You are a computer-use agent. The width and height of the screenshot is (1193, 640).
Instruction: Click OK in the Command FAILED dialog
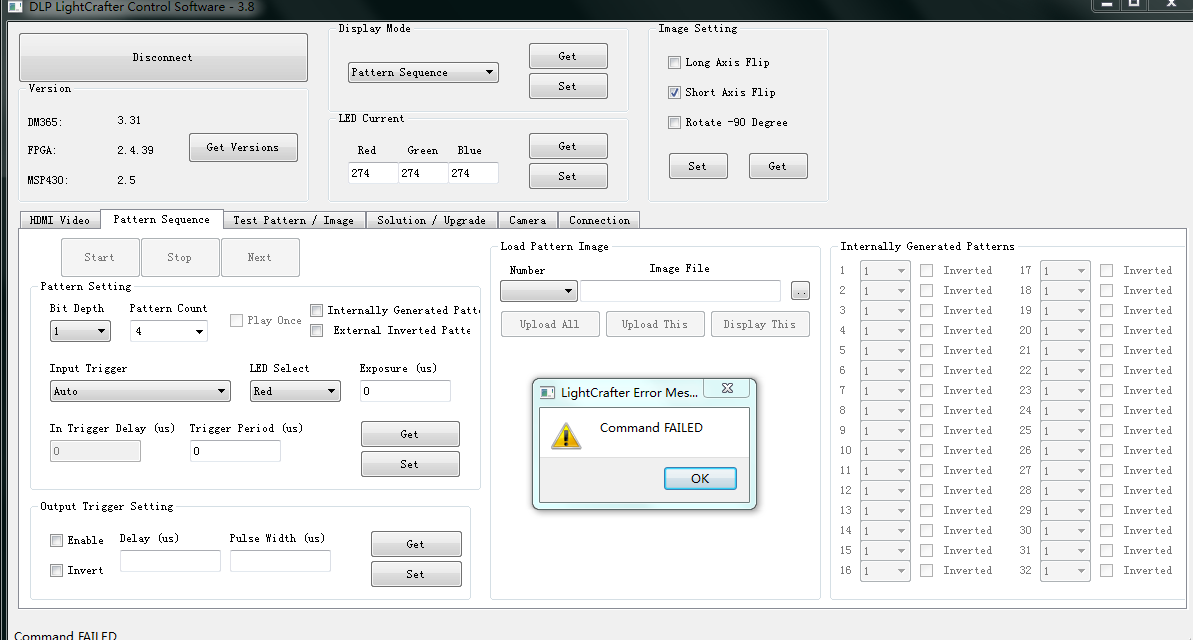coord(700,479)
